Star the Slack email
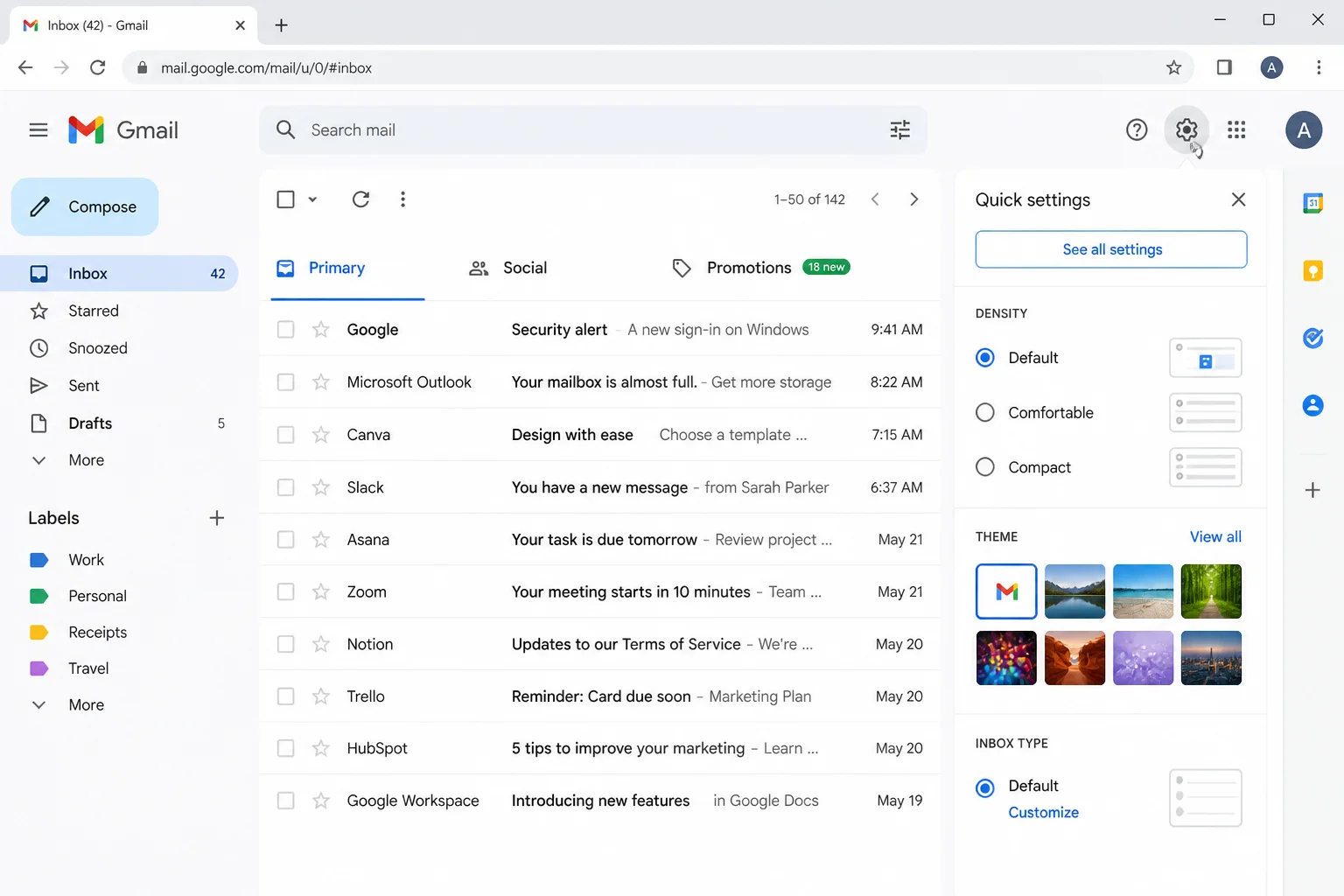 321,487
